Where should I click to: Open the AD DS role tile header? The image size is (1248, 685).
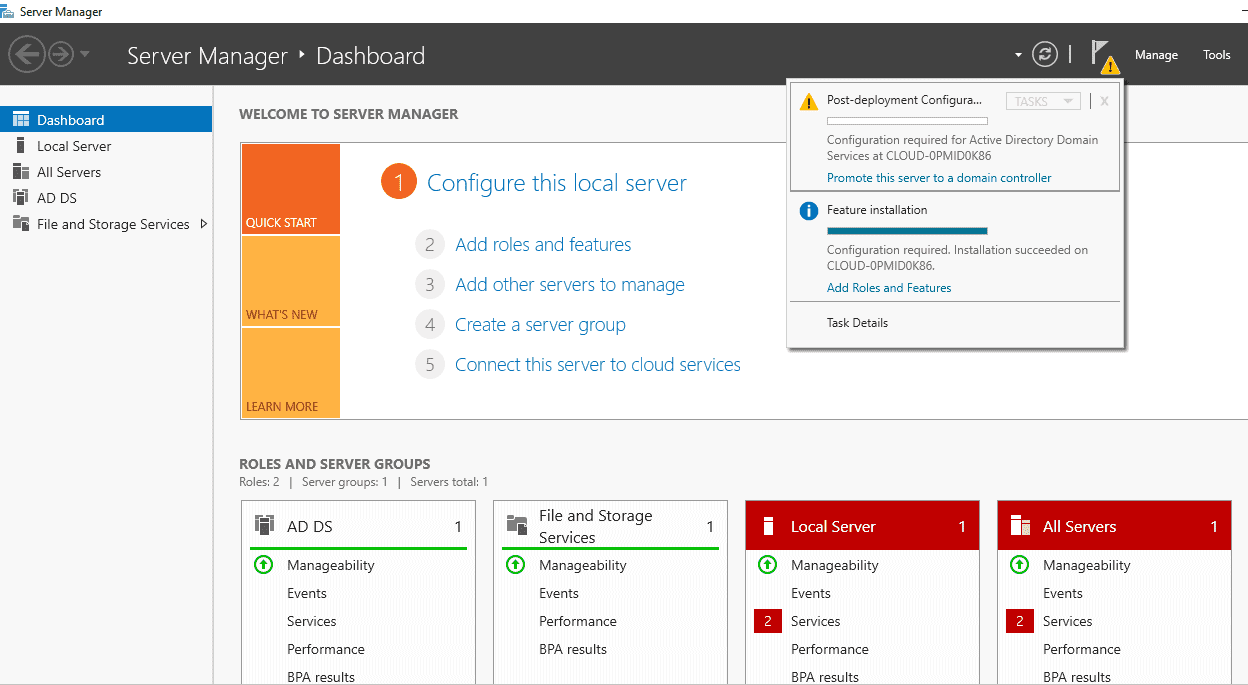[359, 526]
